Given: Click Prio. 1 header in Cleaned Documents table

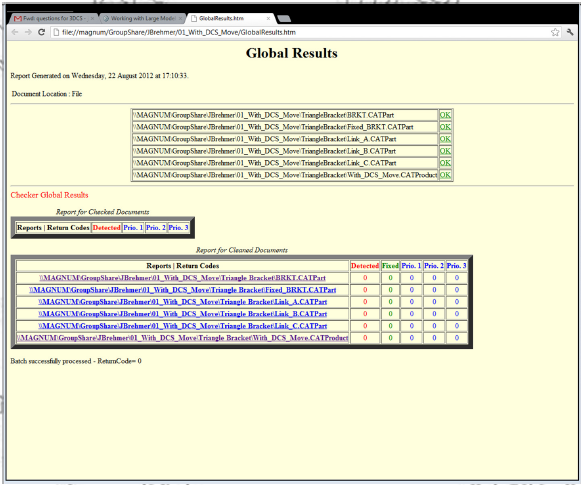Looking at the screenshot, I should tap(411, 266).
